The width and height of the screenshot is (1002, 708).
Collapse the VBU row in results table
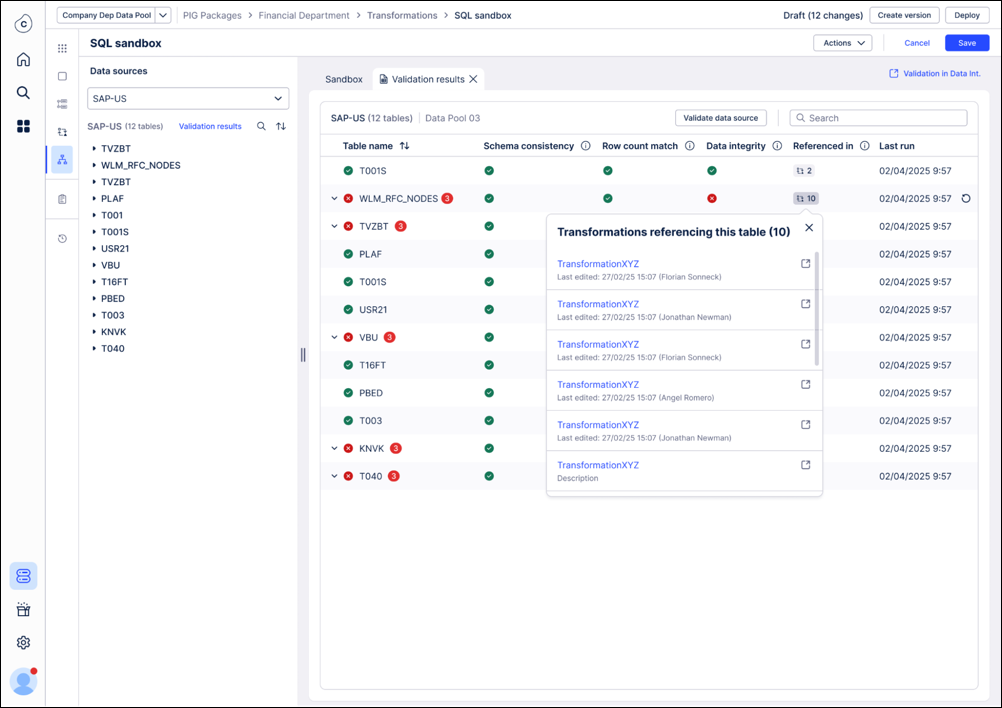click(x=334, y=338)
